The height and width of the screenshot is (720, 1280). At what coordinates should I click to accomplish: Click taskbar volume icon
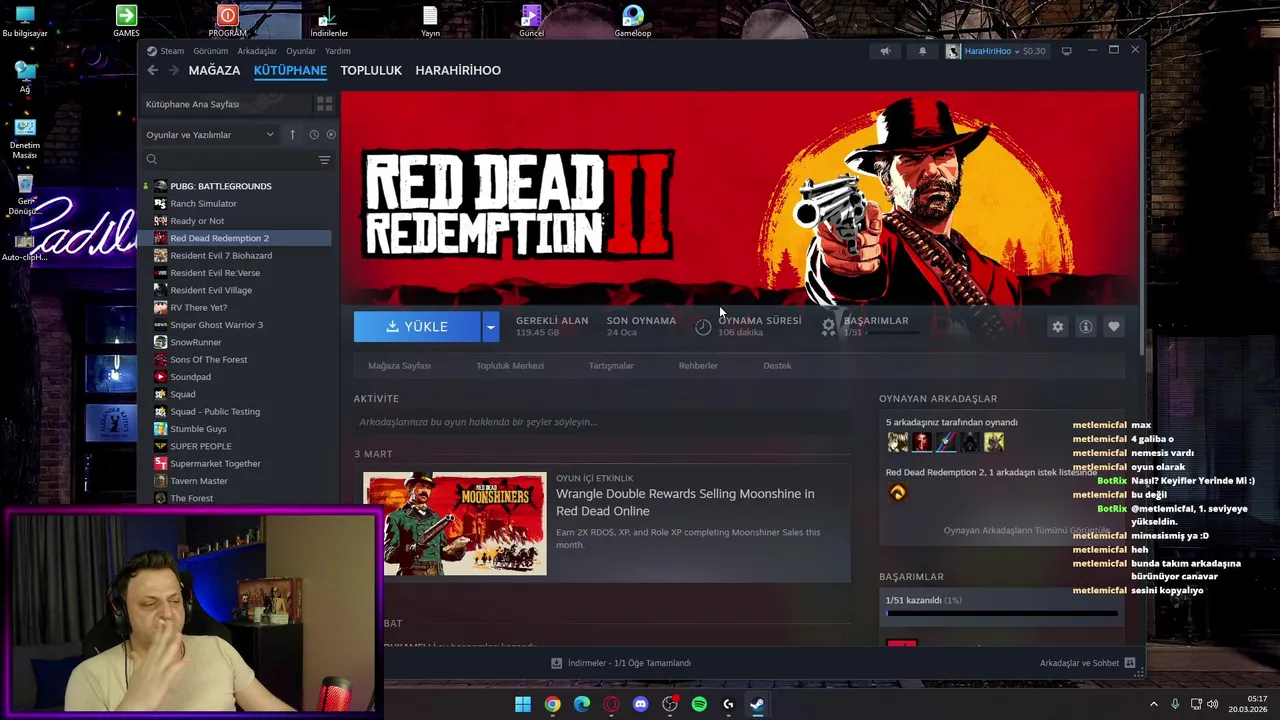click(1212, 704)
